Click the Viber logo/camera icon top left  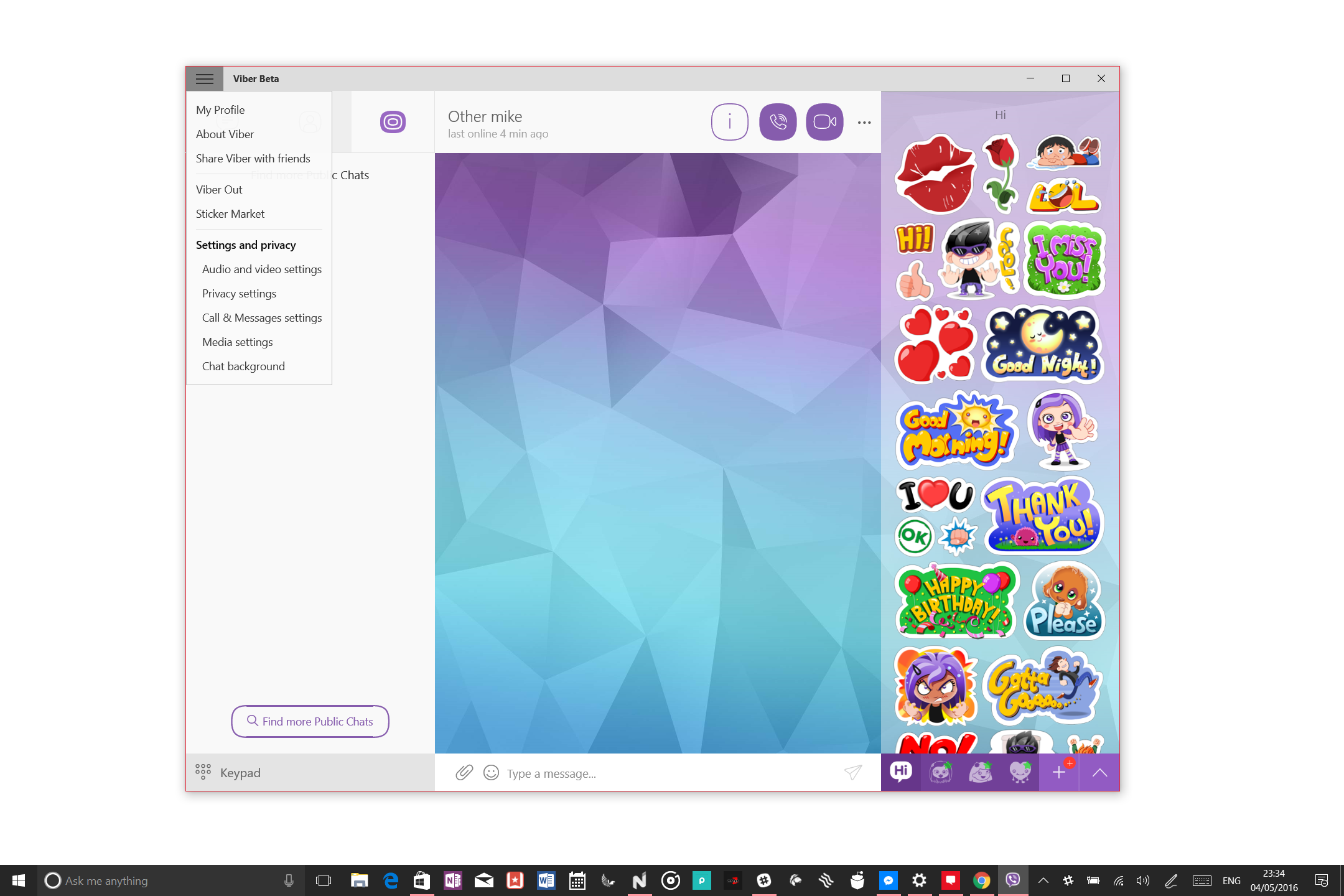click(392, 121)
